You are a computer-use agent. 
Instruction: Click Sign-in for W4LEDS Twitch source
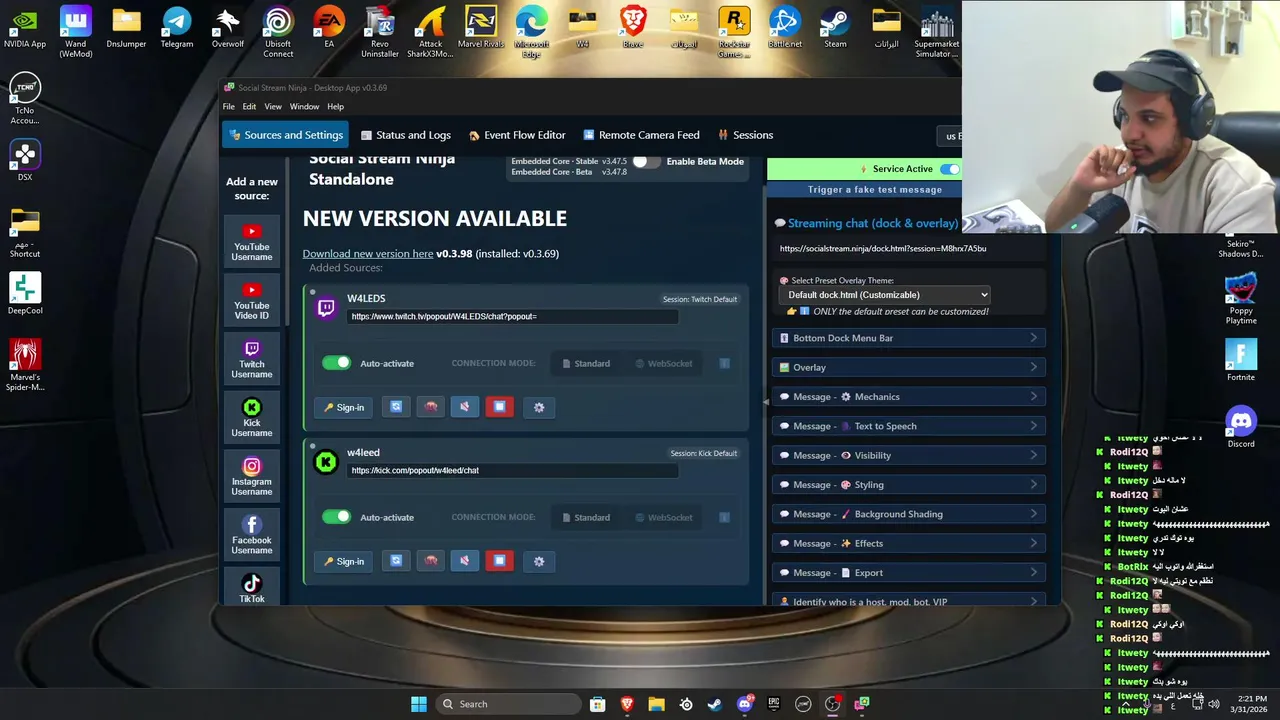point(344,407)
